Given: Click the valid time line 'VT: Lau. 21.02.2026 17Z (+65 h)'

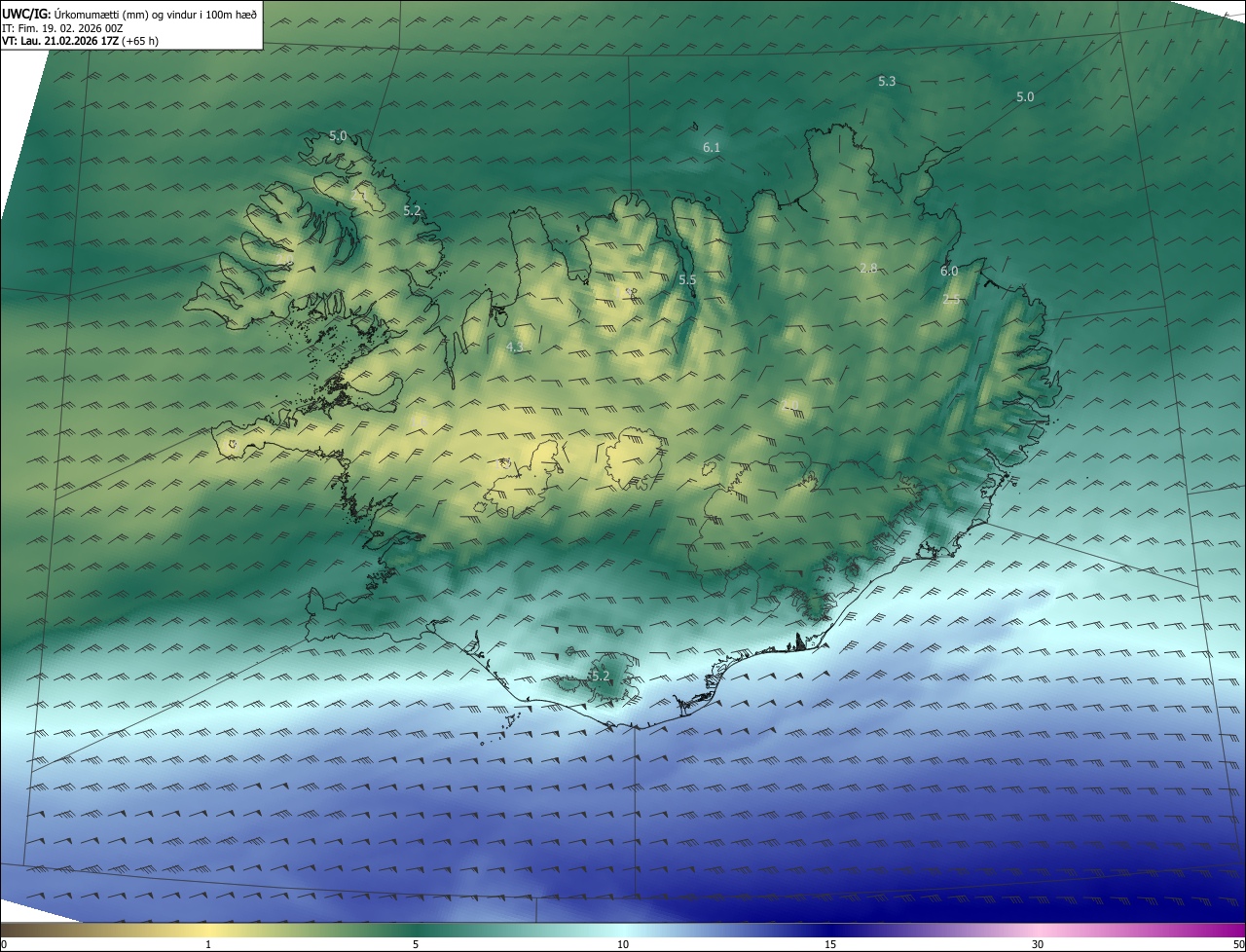Looking at the screenshot, I should (81, 41).
